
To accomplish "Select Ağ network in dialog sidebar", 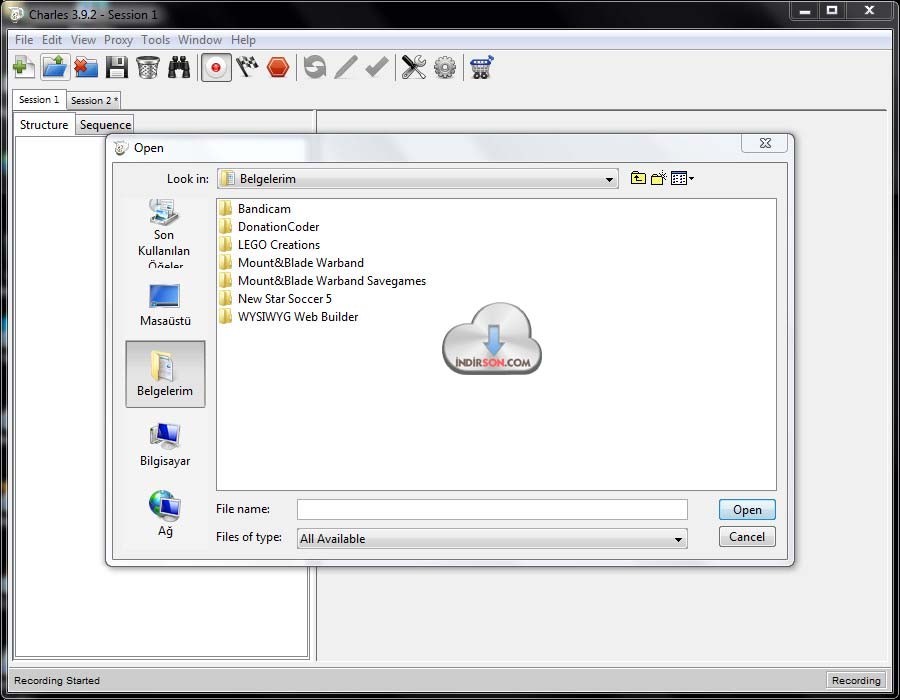I will (165, 514).
